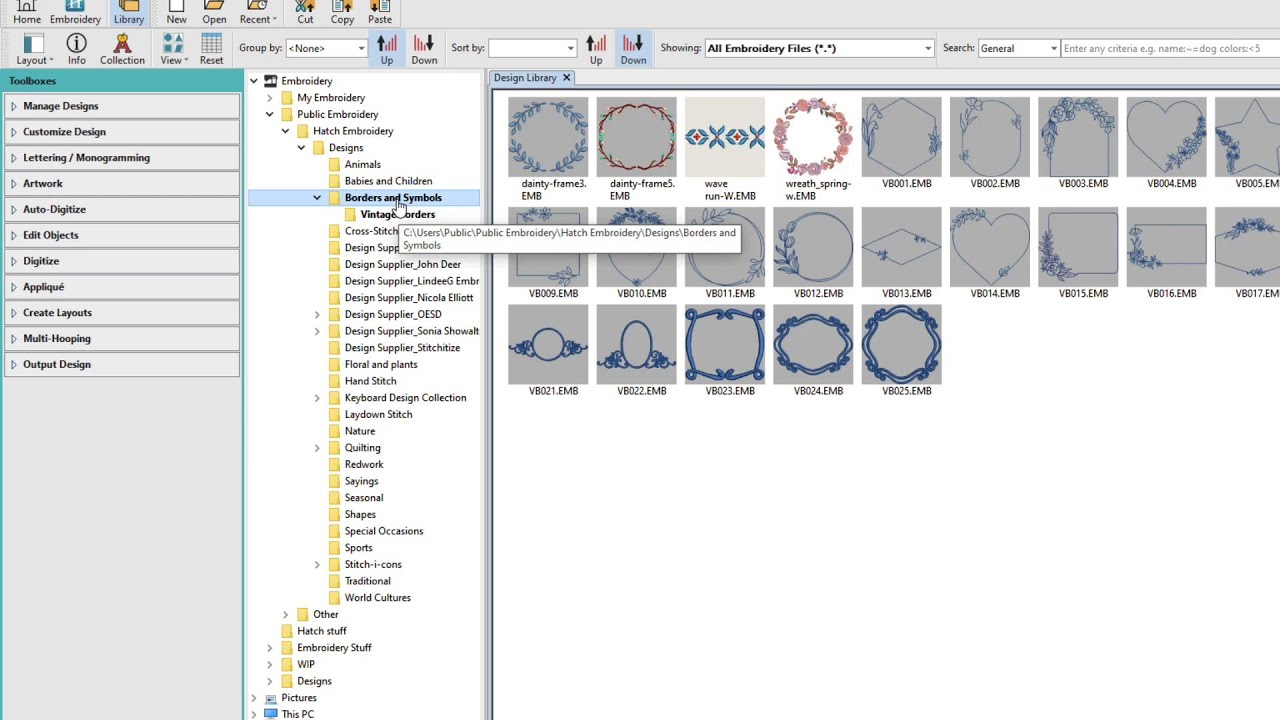
Task: Collapse the Borders and Symbols folder
Action: pyautogui.click(x=317, y=198)
